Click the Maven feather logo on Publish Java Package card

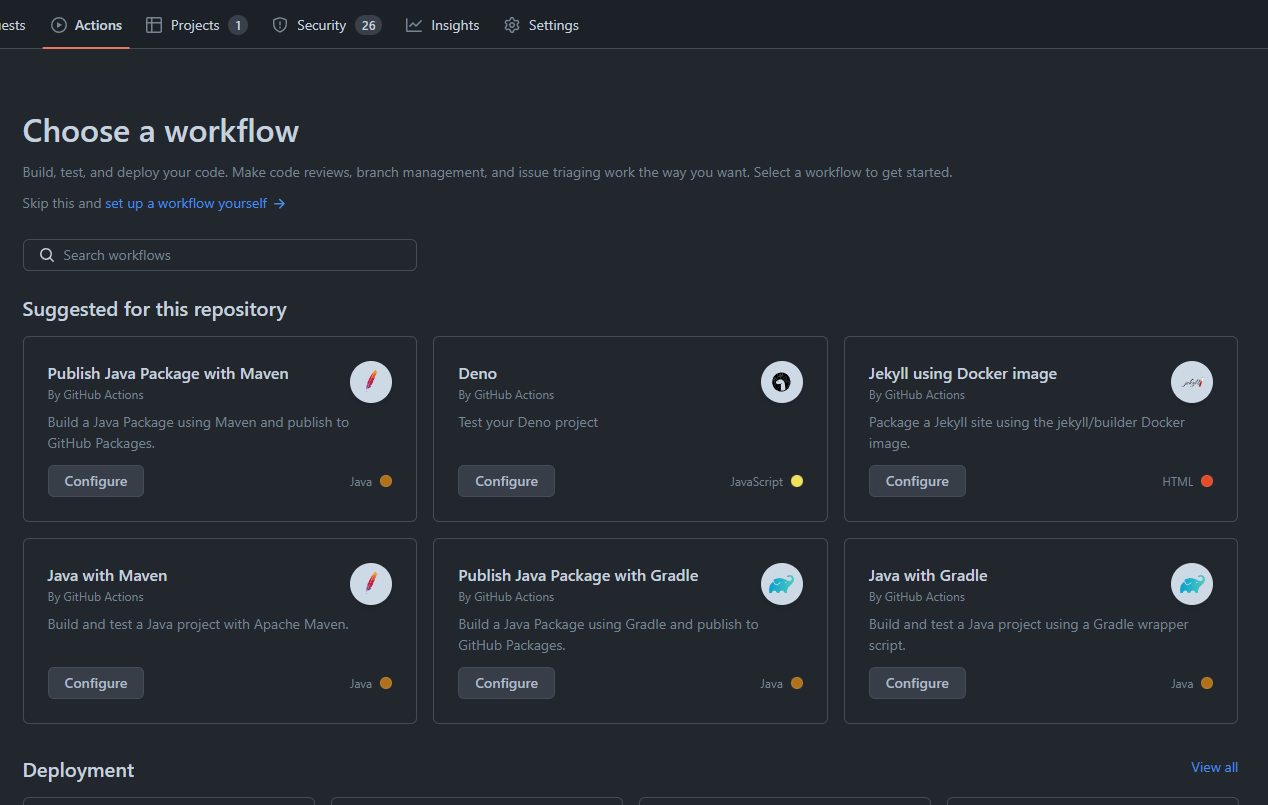tap(371, 382)
